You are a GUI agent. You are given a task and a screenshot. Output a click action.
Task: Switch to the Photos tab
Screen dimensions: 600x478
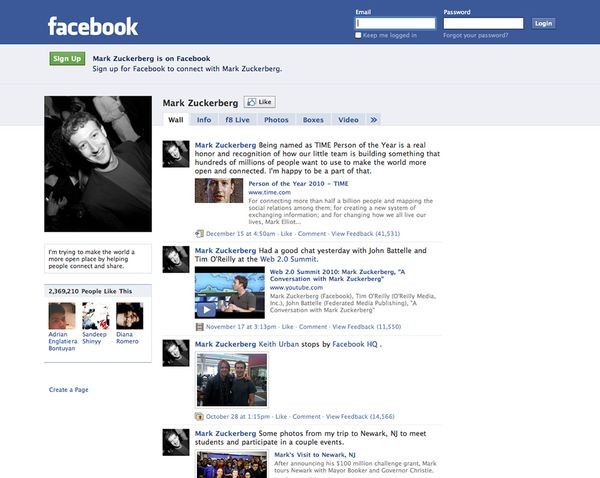coord(276,120)
